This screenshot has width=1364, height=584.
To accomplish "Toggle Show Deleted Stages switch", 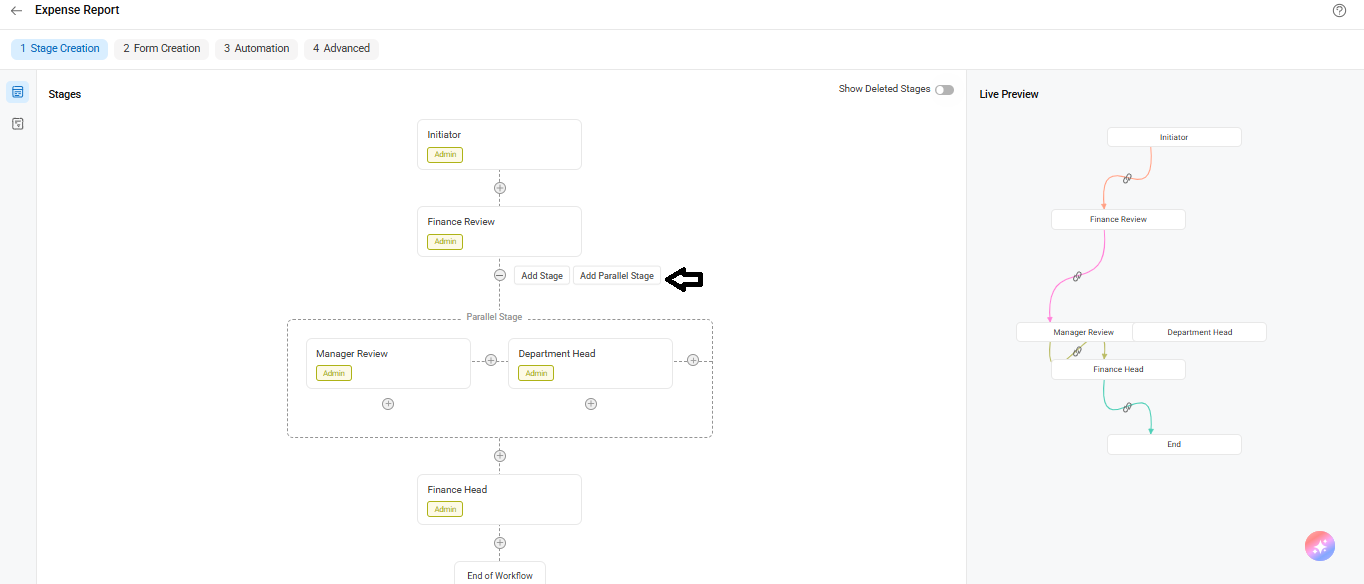I will (x=944, y=90).
